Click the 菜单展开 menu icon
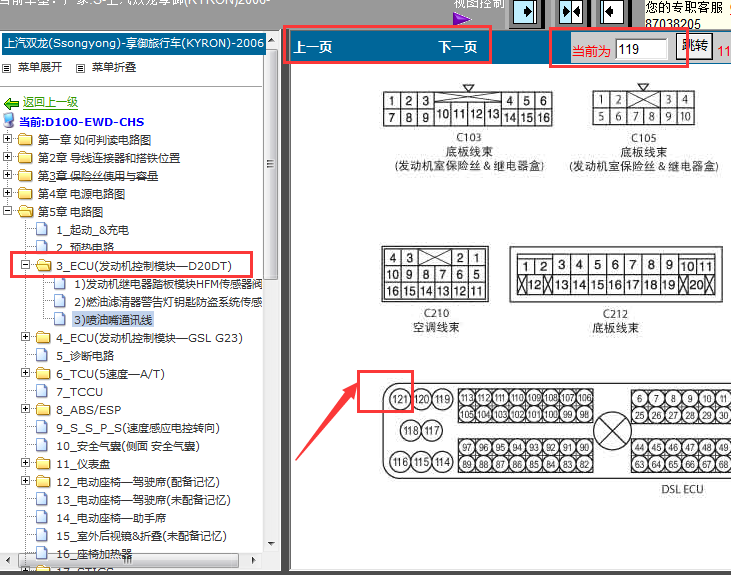731x575 pixels. (7, 68)
